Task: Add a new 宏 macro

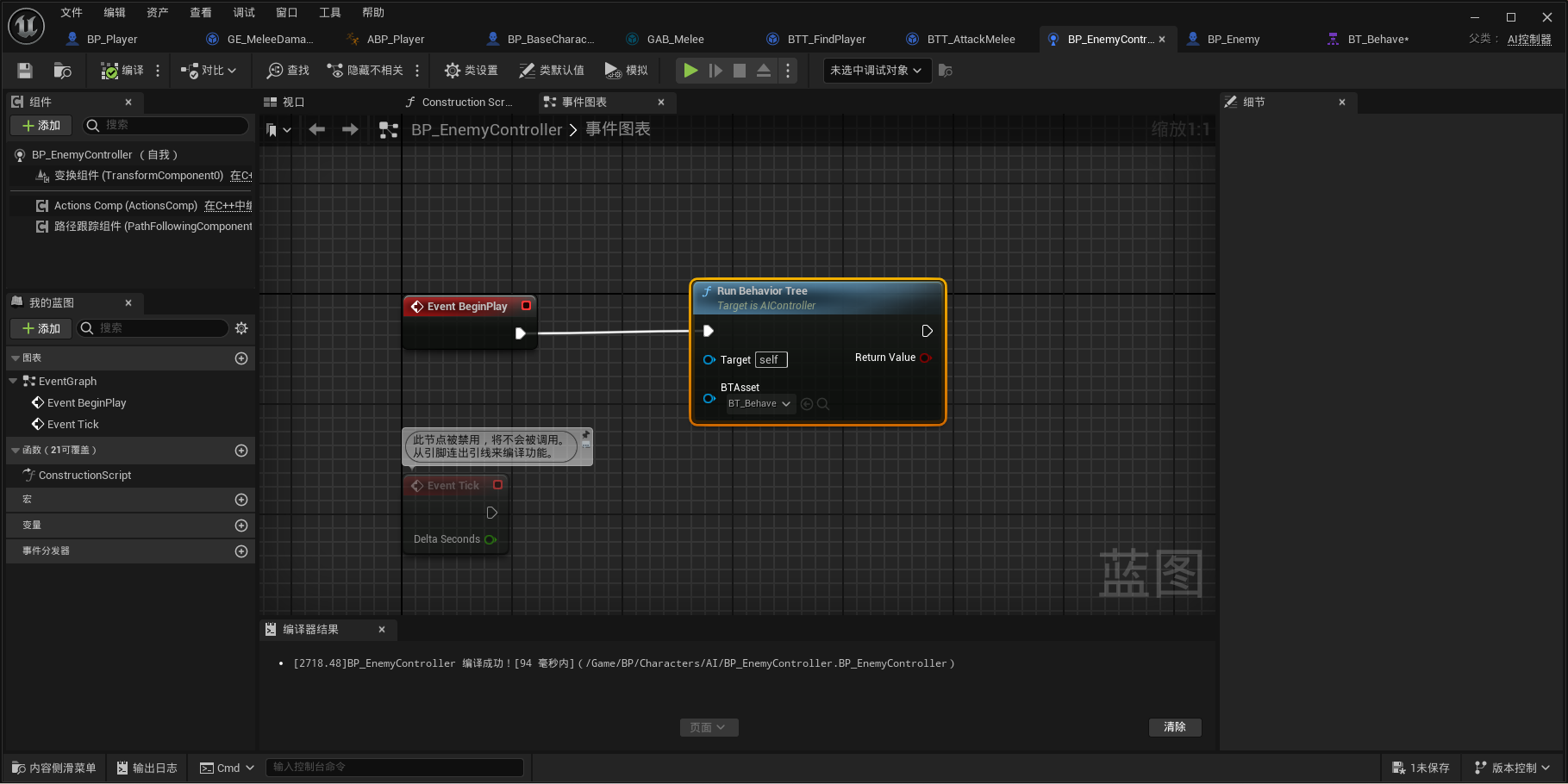Action: (x=241, y=500)
